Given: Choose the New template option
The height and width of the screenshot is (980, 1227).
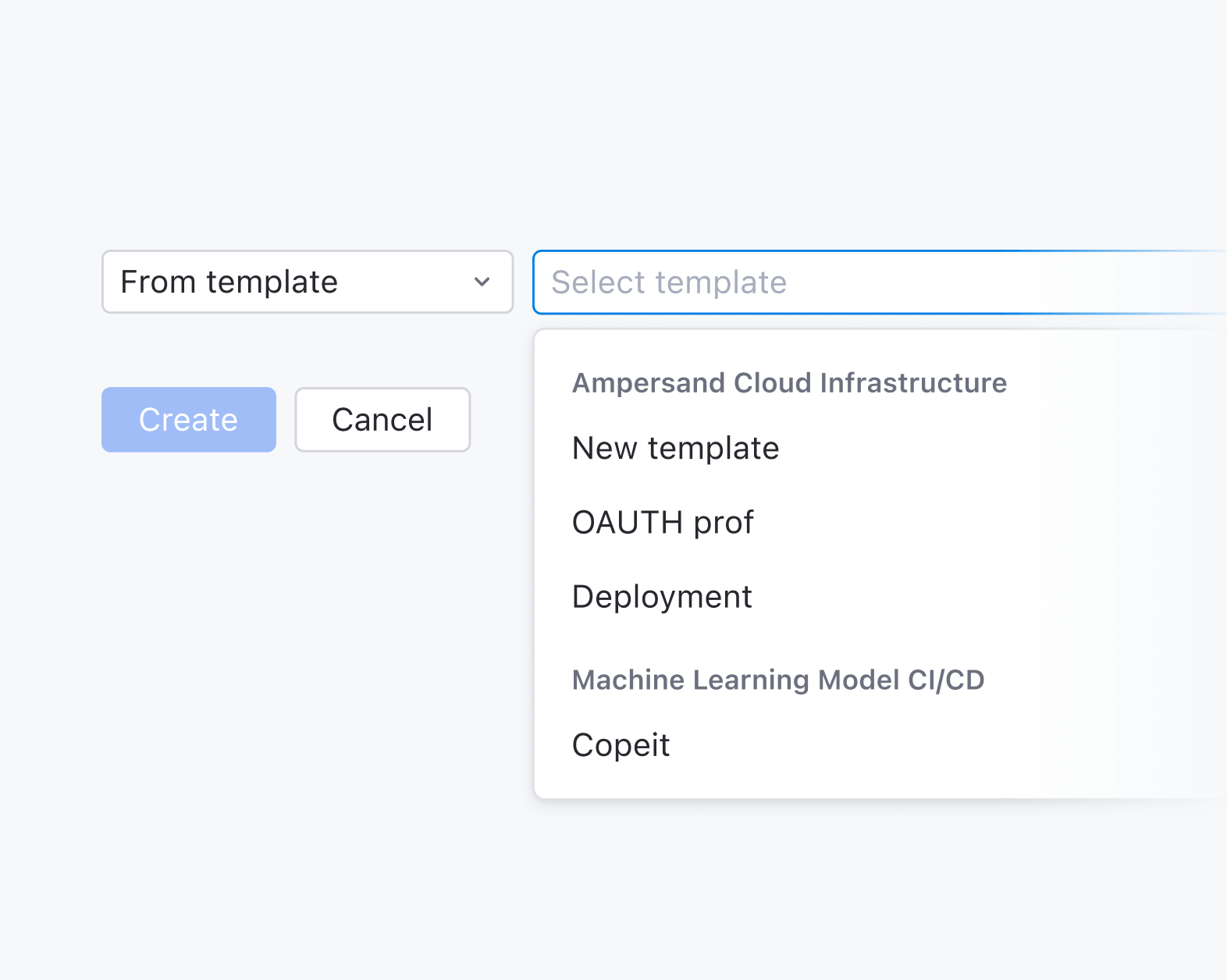Looking at the screenshot, I should pos(675,449).
